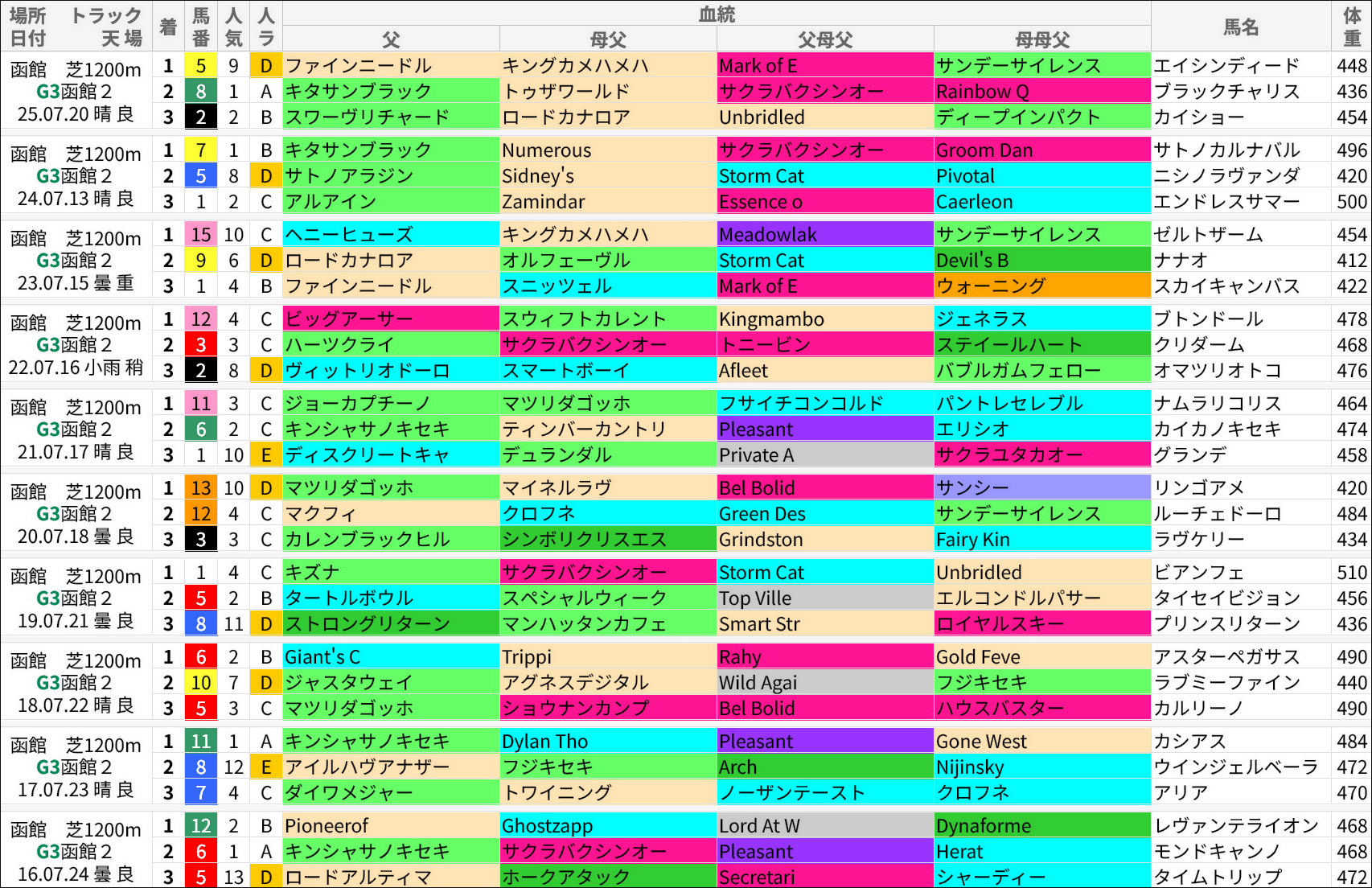Select the cell バブルガムフェロー
The image size is (1372, 888).
1042,370
